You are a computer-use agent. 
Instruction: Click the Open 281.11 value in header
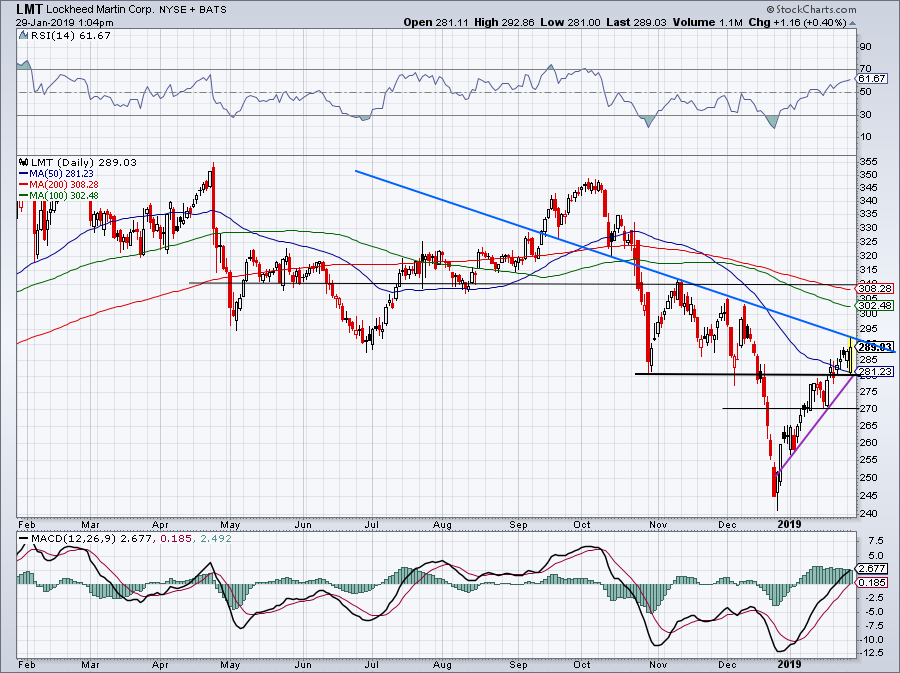pos(436,22)
